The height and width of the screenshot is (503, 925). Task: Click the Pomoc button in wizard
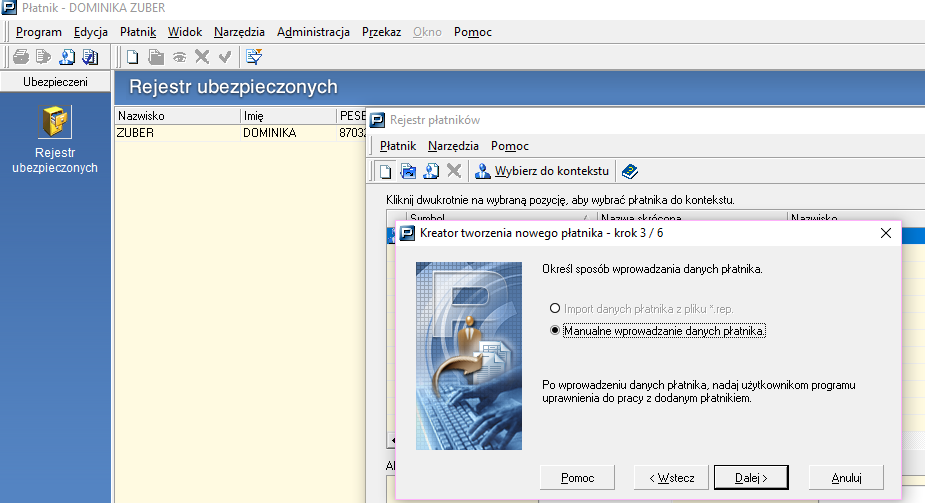pos(577,478)
